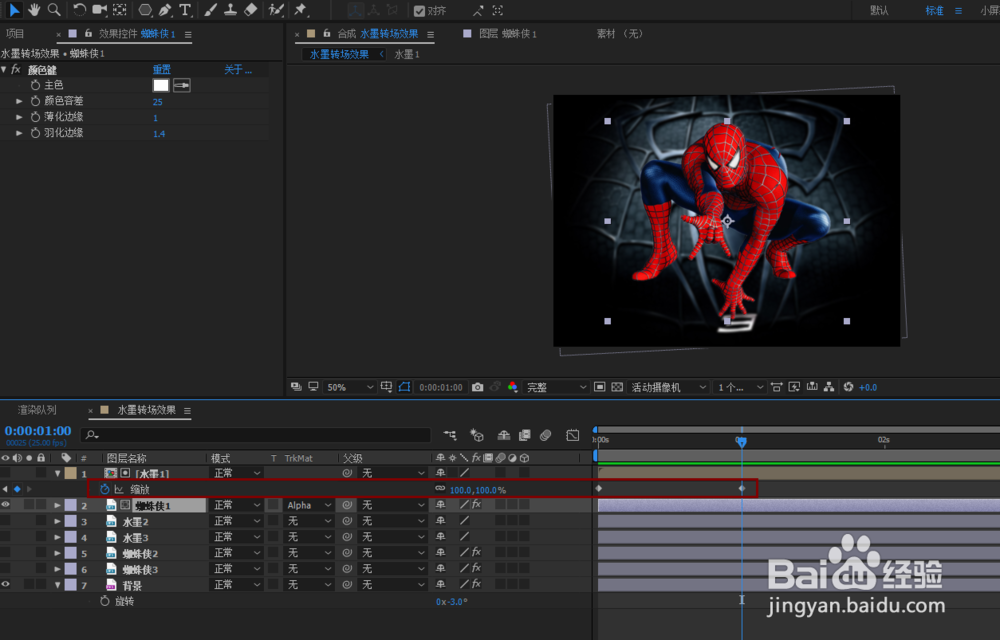Select the Pen tool
The width and height of the screenshot is (1000, 640).
coord(165,10)
